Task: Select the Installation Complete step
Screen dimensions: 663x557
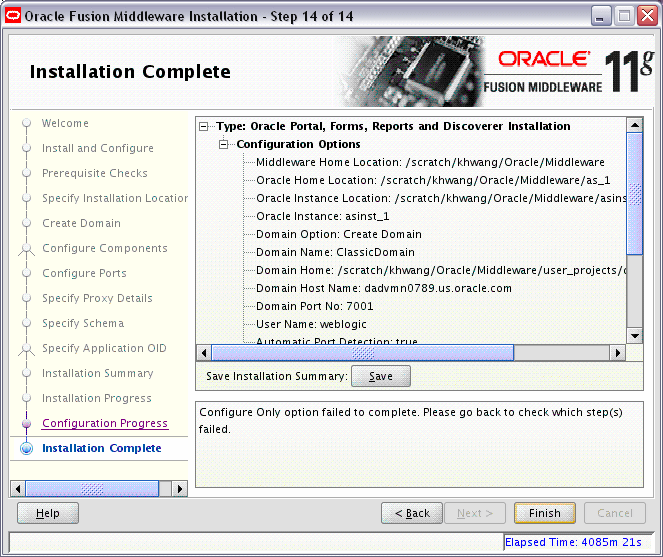Action: click(x=101, y=448)
